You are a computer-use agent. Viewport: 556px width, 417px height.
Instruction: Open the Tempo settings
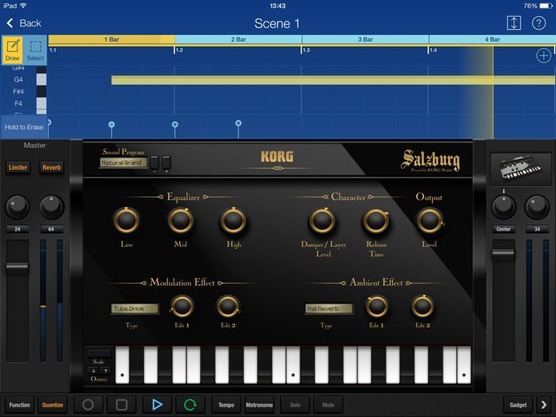(226, 405)
